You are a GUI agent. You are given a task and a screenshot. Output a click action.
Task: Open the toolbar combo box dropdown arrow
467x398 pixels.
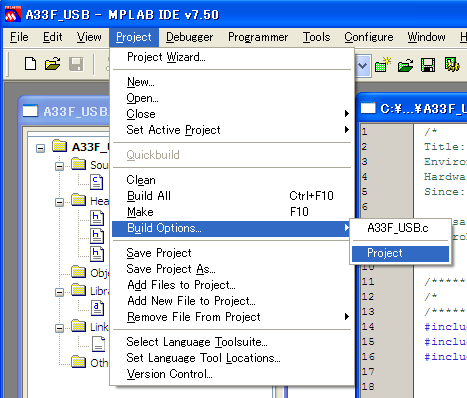coord(363,65)
